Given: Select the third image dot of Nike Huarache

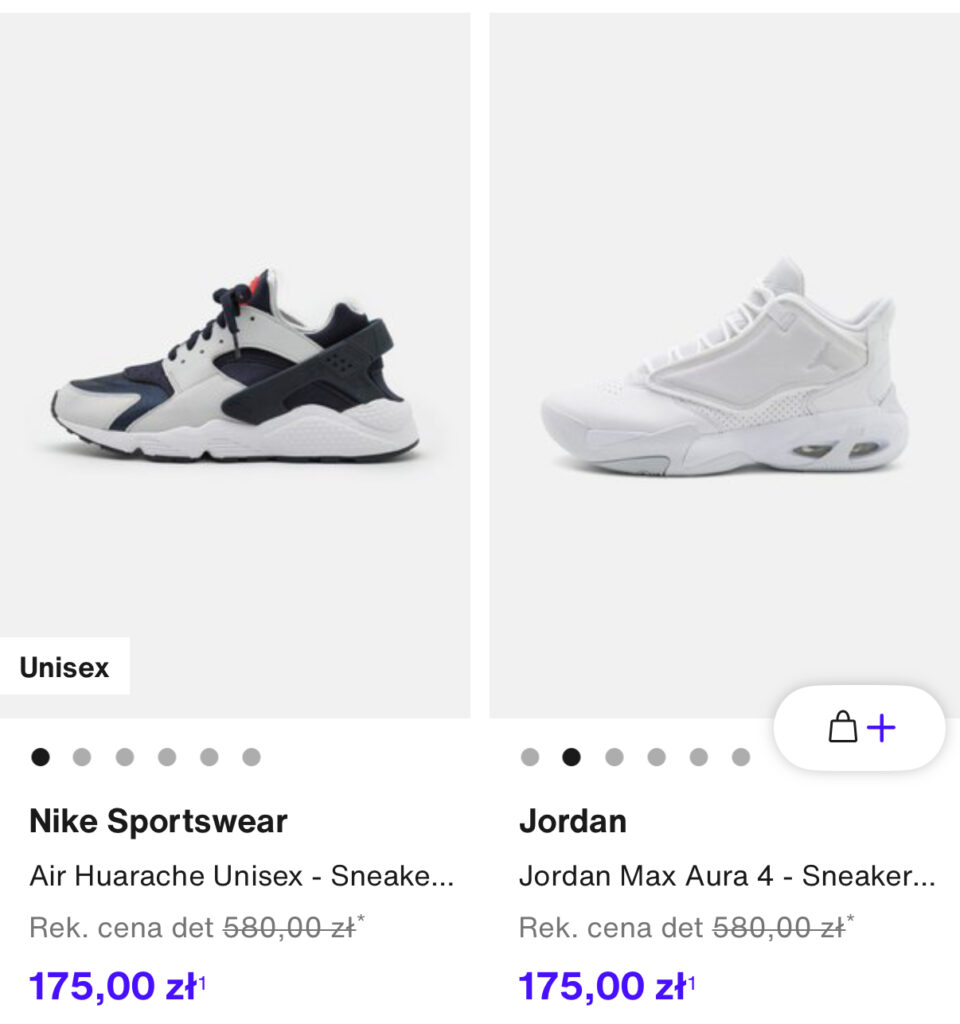Looking at the screenshot, I should pyautogui.click(x=125, y=757).
